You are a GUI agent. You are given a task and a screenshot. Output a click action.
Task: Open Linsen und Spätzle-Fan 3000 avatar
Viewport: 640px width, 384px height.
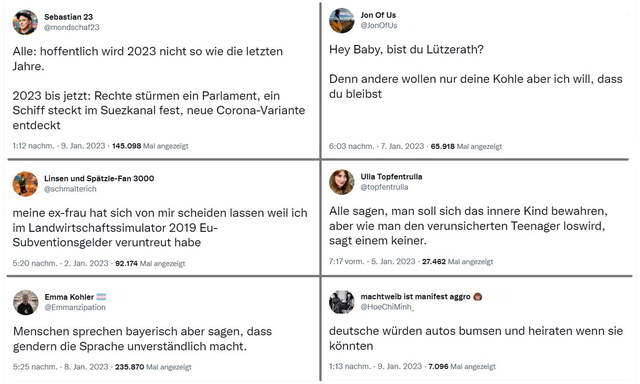[x=25, y=184]
